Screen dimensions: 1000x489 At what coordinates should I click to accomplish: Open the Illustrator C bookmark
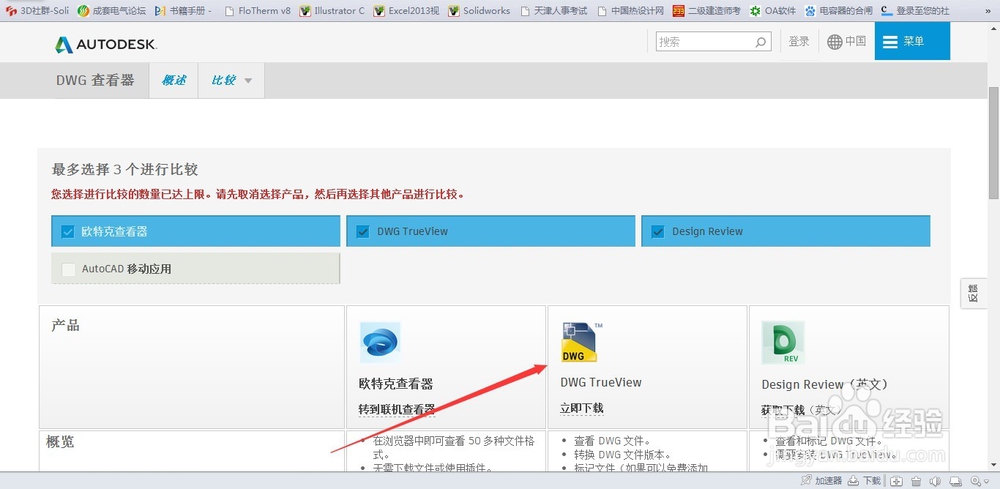coord(332,10)
